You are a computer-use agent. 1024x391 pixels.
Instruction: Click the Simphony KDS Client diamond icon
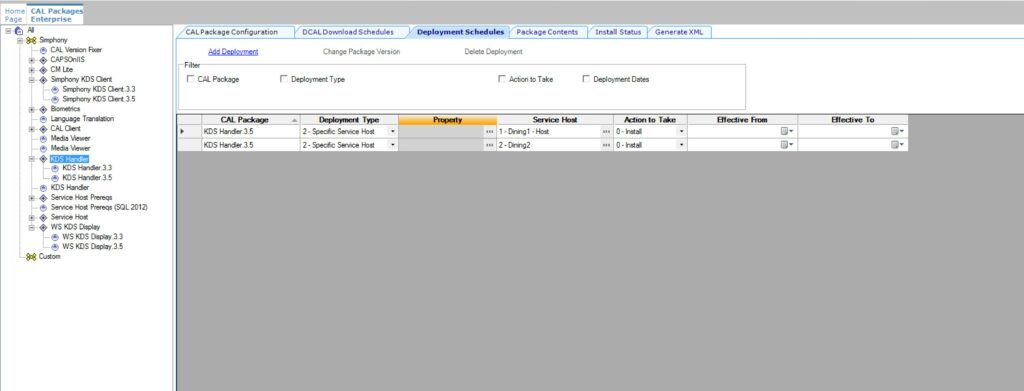(x=43, y=79)
